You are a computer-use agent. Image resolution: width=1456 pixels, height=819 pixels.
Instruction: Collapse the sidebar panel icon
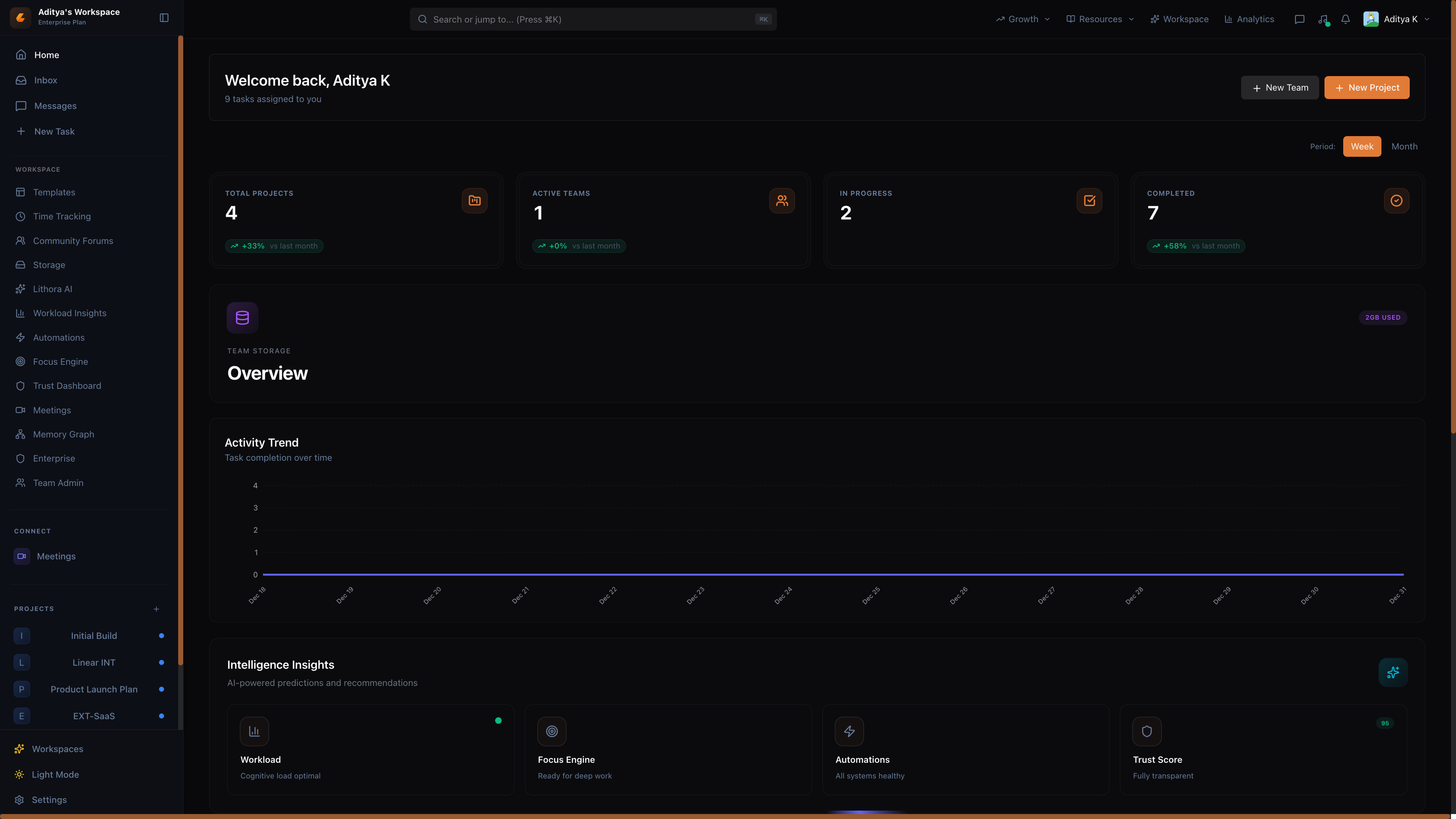pos(164,18)
